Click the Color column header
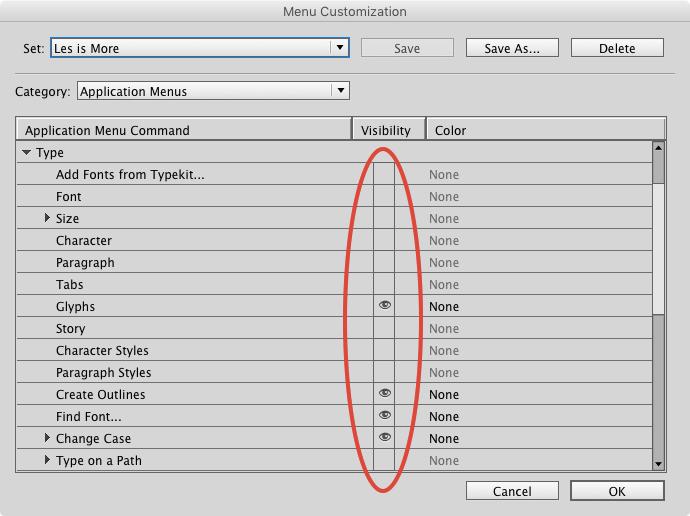 point(546,130)
